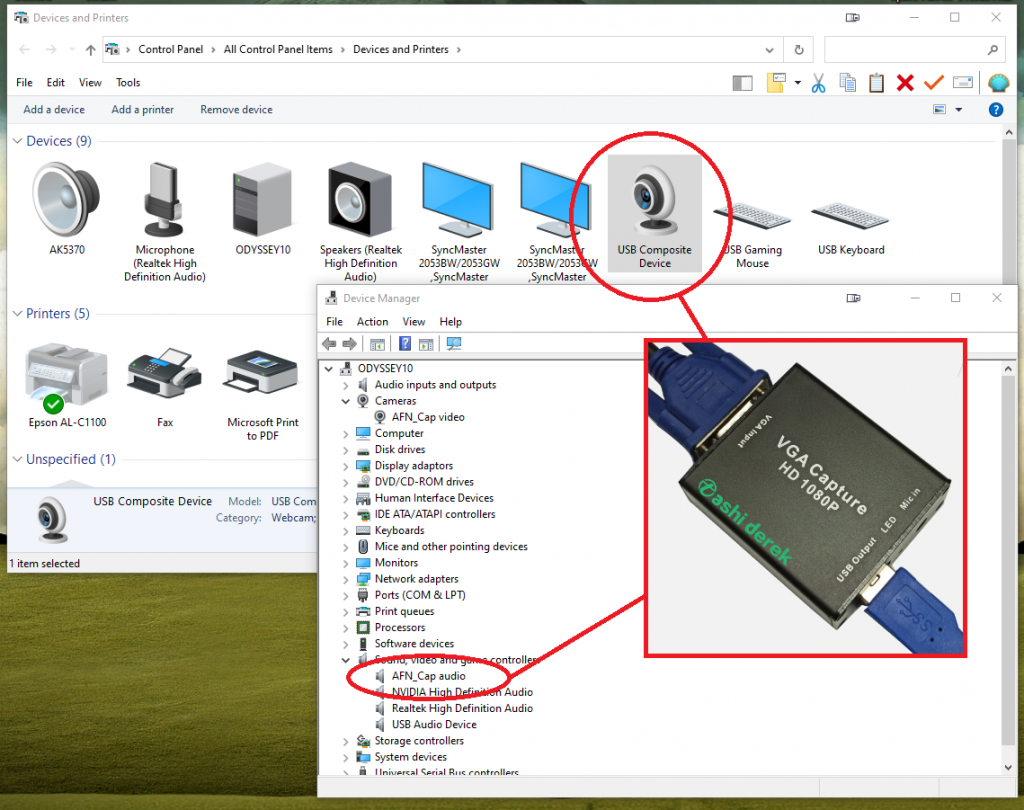The width and height of the screenshot is (1024, 810).
Task: Expand the Display adaptors tree node
Action: [346, 466]
